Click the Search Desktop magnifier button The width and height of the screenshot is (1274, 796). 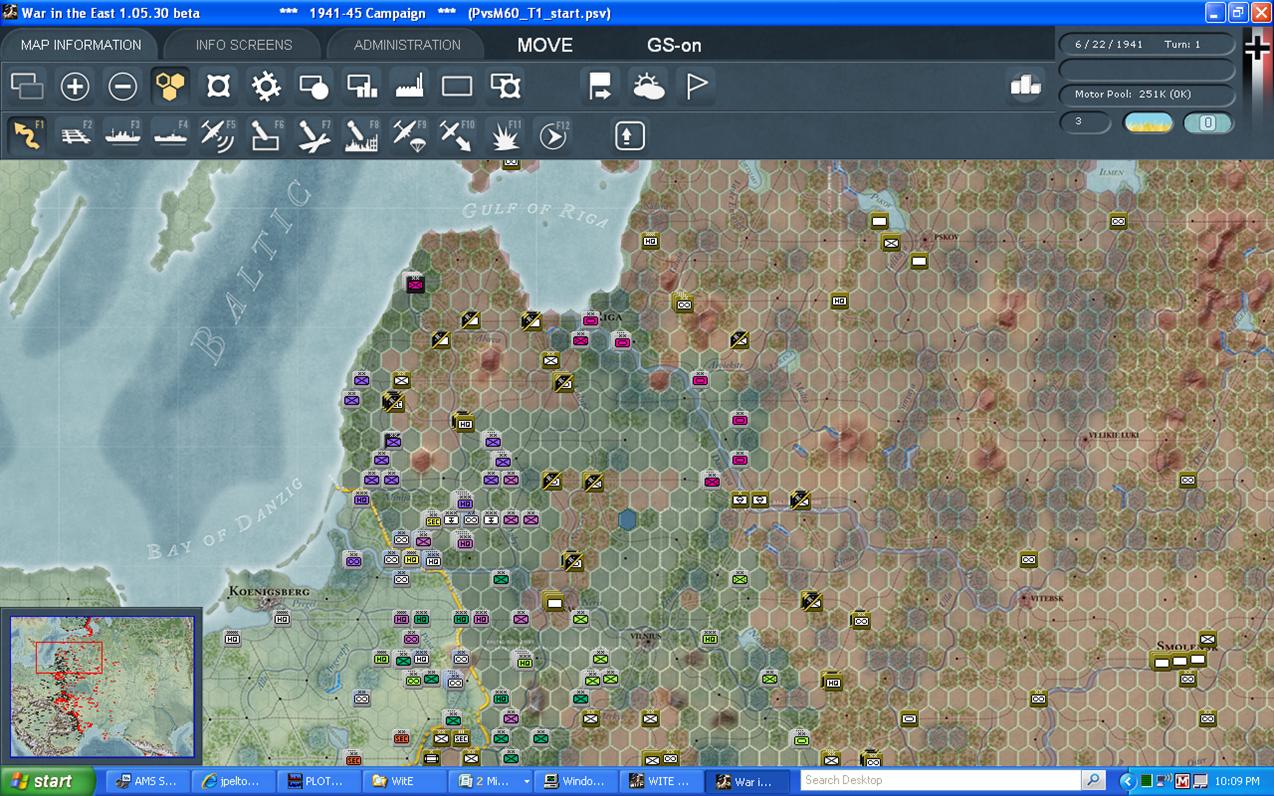pos(1092,780)
